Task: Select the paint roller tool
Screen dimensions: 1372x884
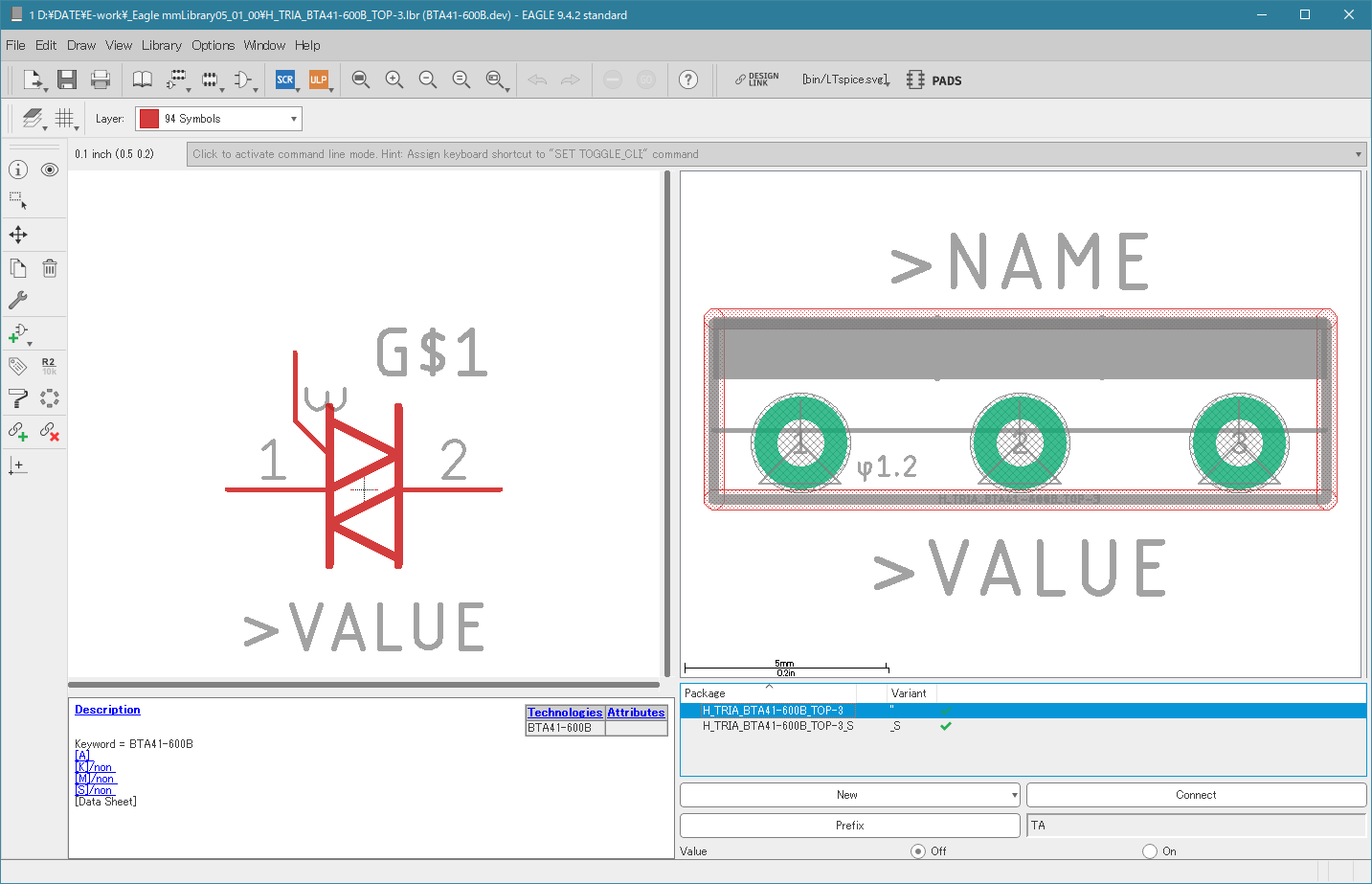Action: (x=18, y=398)
